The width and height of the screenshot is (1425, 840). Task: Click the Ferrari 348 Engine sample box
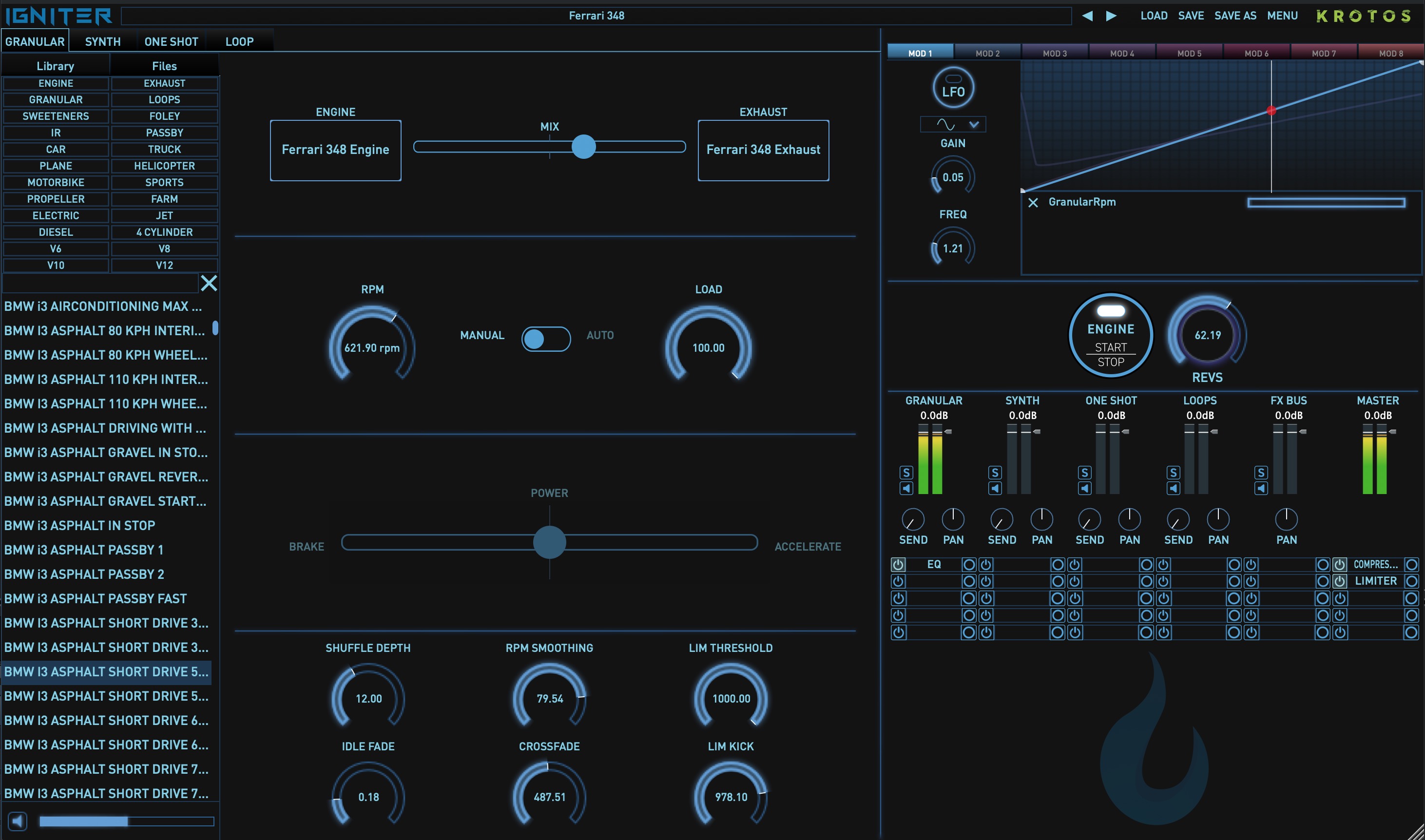coord(336,150)
